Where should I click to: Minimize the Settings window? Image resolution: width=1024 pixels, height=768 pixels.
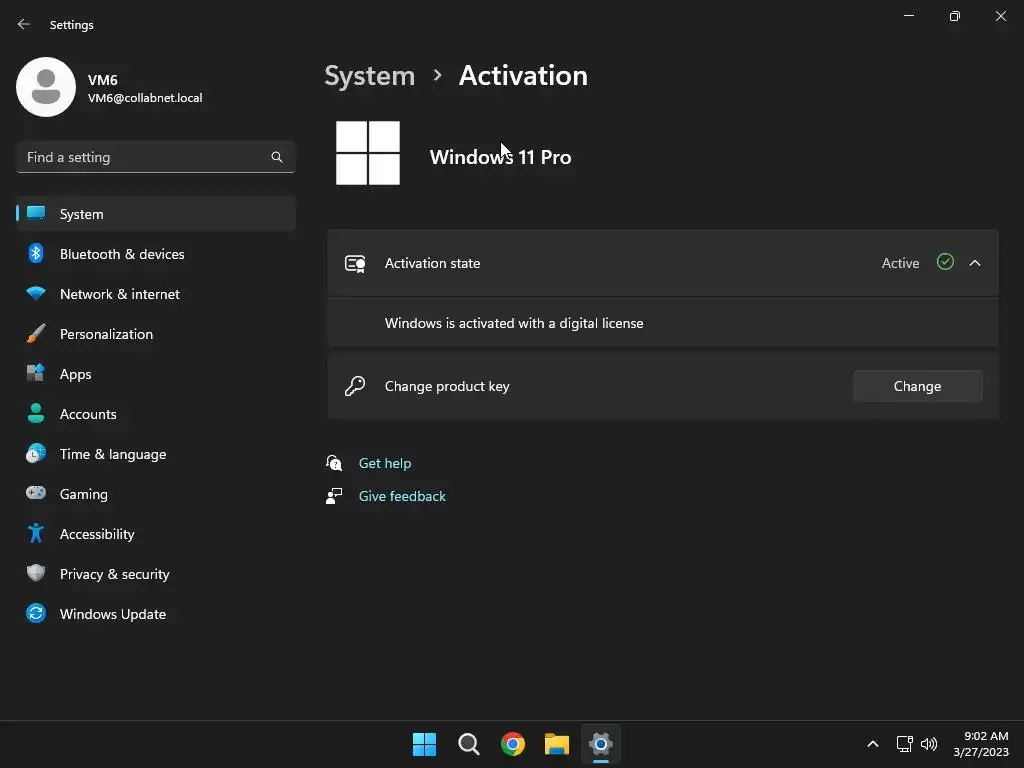click(908, 16)
